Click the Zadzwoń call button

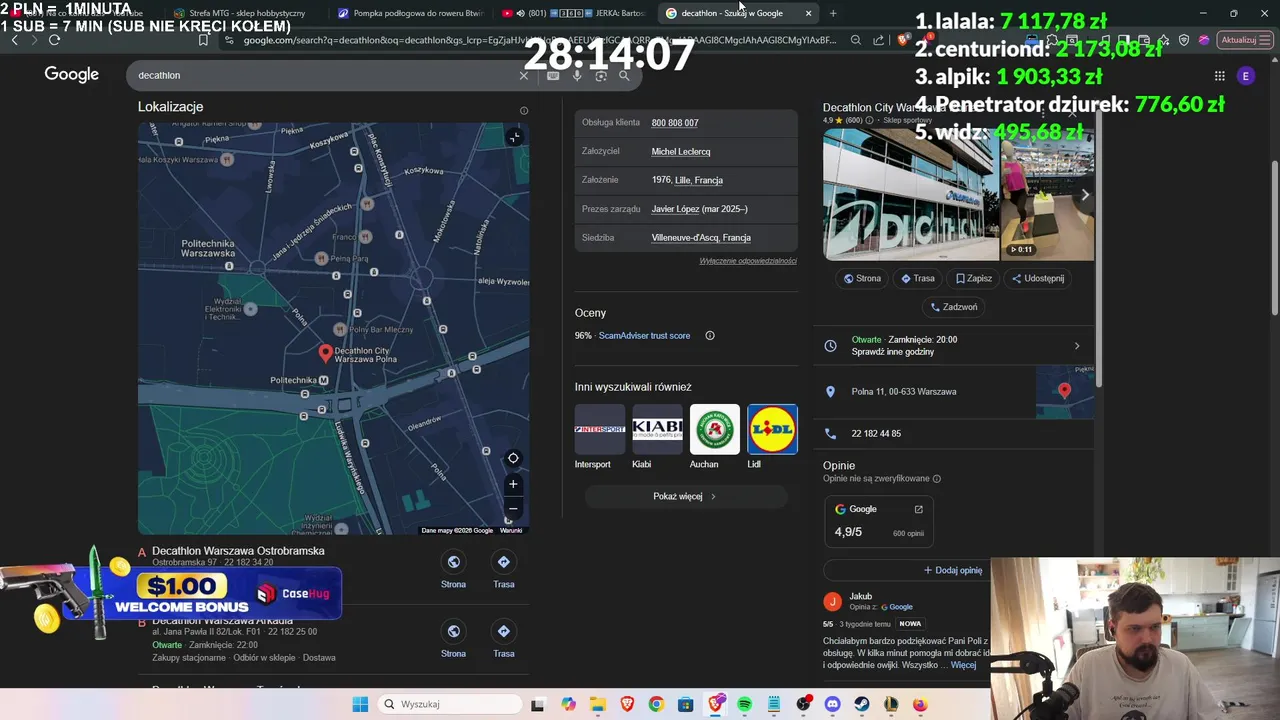pos(954,307)
